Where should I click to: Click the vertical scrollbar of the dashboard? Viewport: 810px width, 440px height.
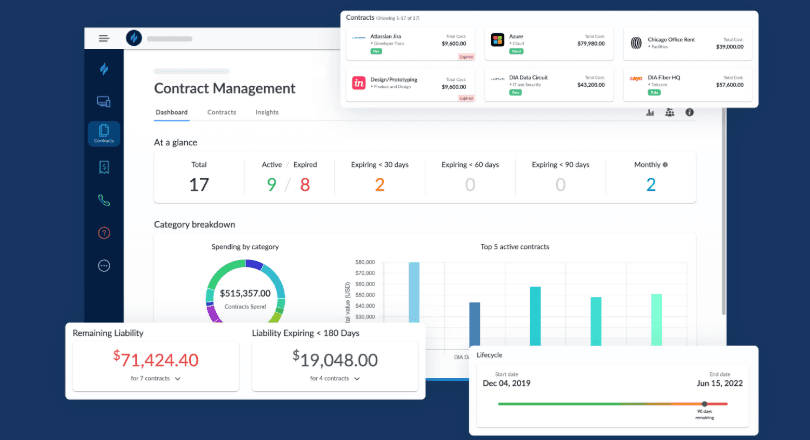(724, 212)
